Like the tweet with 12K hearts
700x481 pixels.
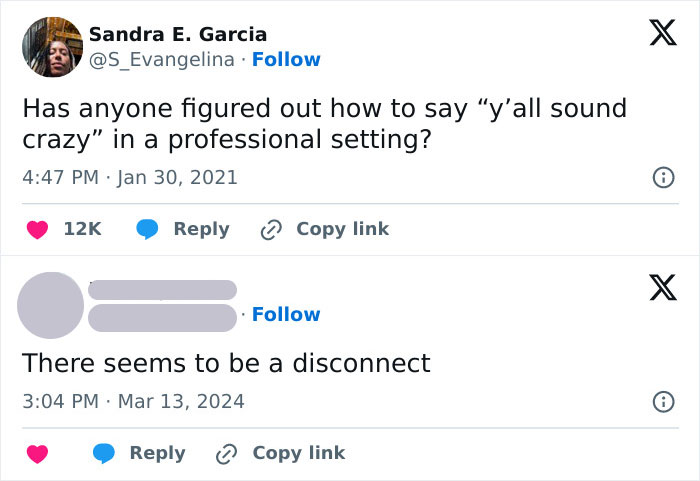37,229
